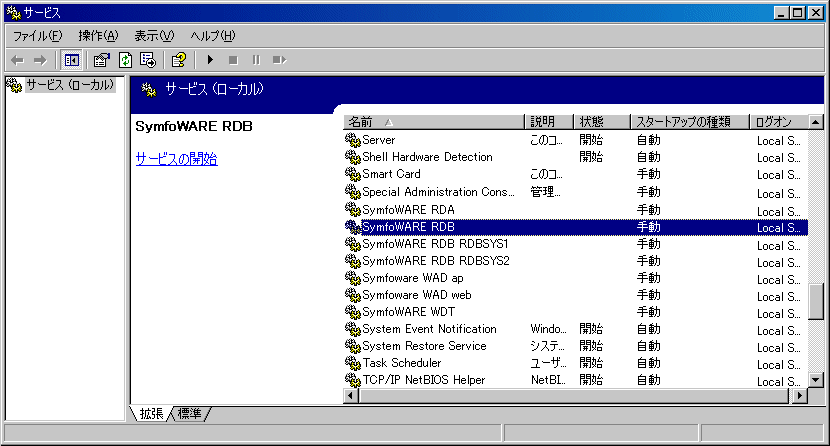
Task: Select the highlighted SymfoWARE RDB row
Action: point(576,227)
